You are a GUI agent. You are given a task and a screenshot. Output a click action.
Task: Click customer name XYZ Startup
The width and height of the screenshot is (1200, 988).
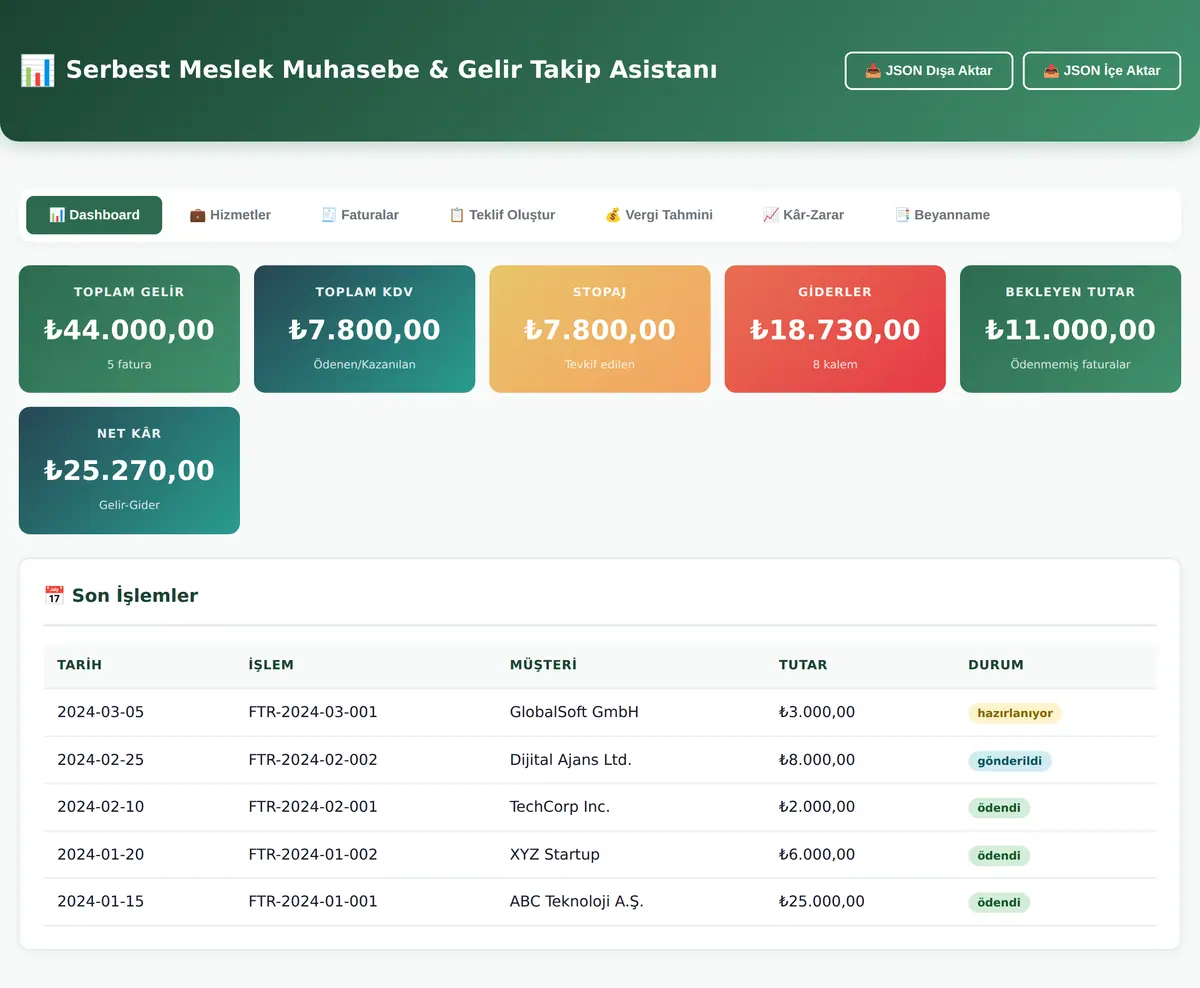pyautogui.click(x=555, y=855)
